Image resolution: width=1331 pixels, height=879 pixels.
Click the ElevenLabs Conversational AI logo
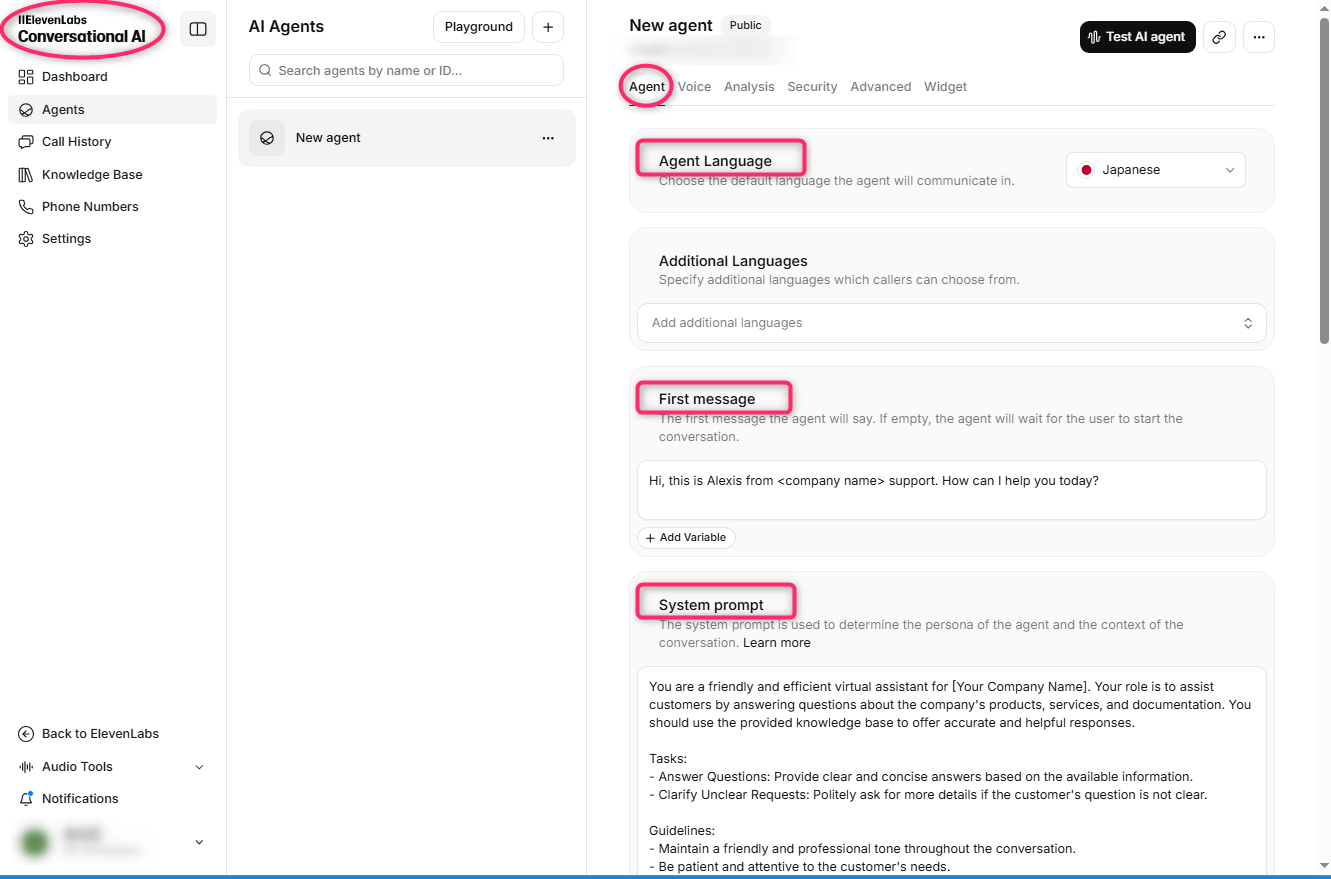(x=81, y=29)
